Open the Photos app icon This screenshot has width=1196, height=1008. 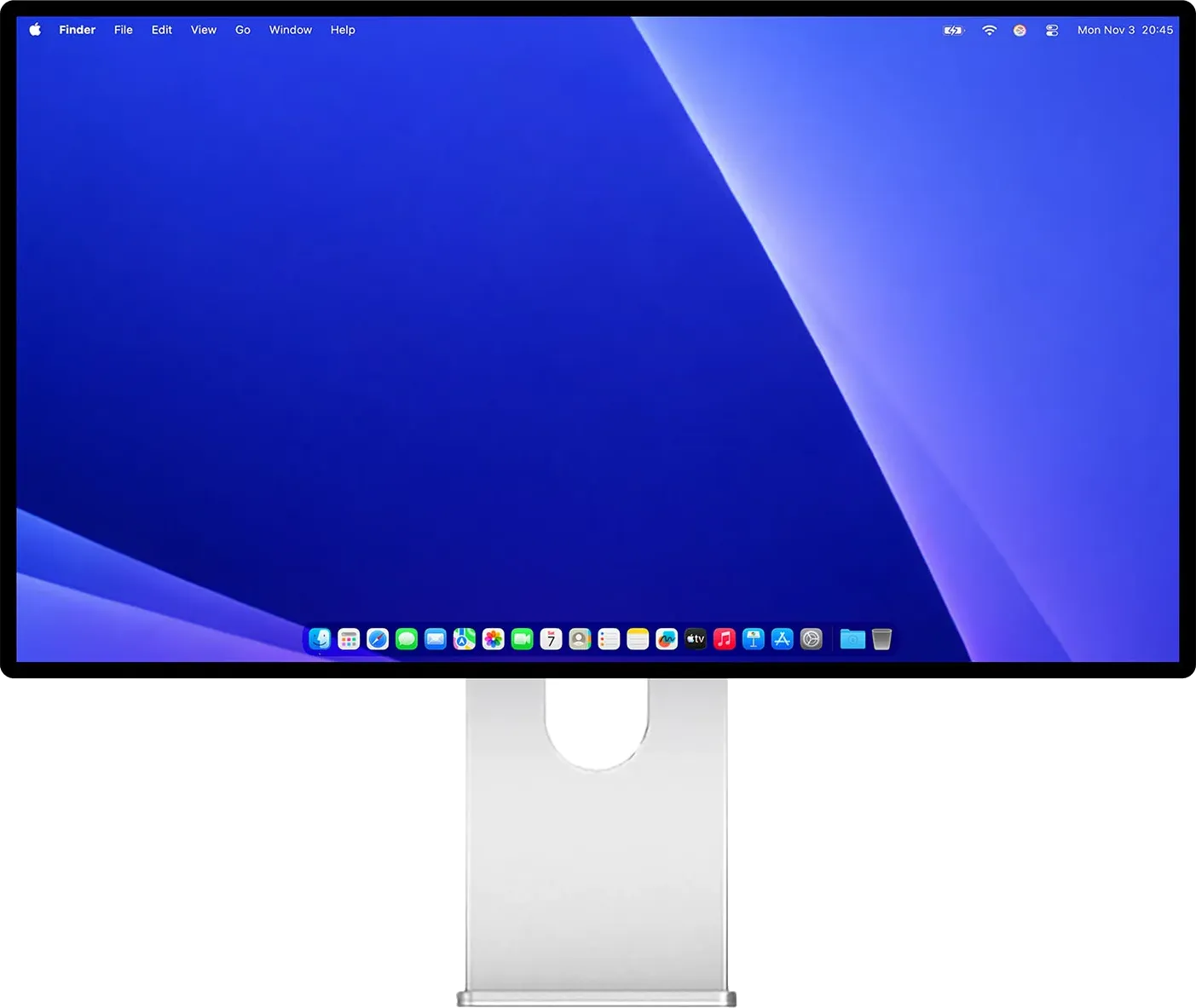494,639
